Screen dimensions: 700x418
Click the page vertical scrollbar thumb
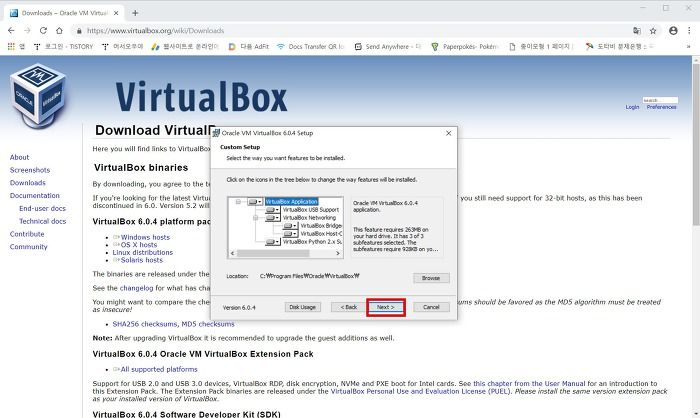[x=696, y=145]
